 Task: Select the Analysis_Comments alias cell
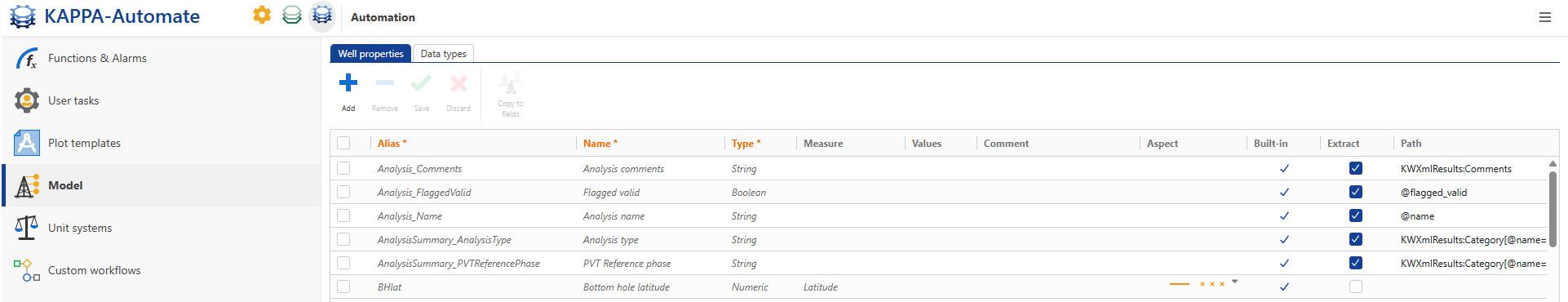click(x=419, y=169)
